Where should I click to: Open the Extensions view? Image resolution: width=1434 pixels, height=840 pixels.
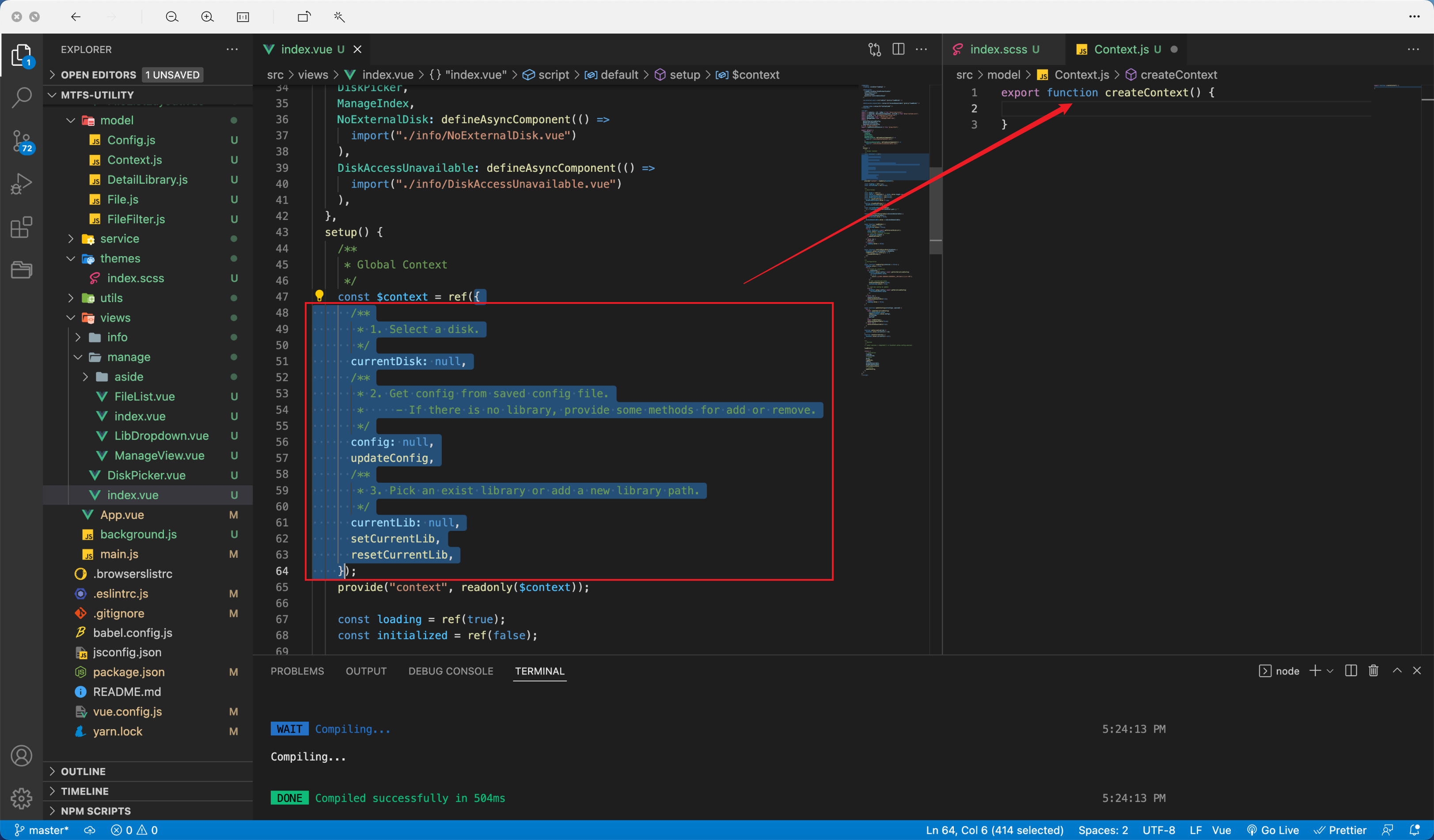(x=22, y=227)
